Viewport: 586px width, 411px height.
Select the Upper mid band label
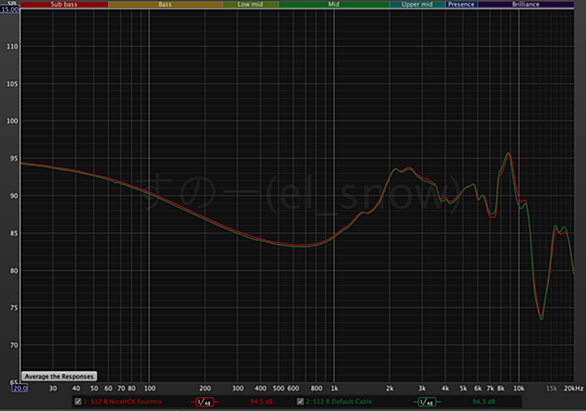point(417,4)
